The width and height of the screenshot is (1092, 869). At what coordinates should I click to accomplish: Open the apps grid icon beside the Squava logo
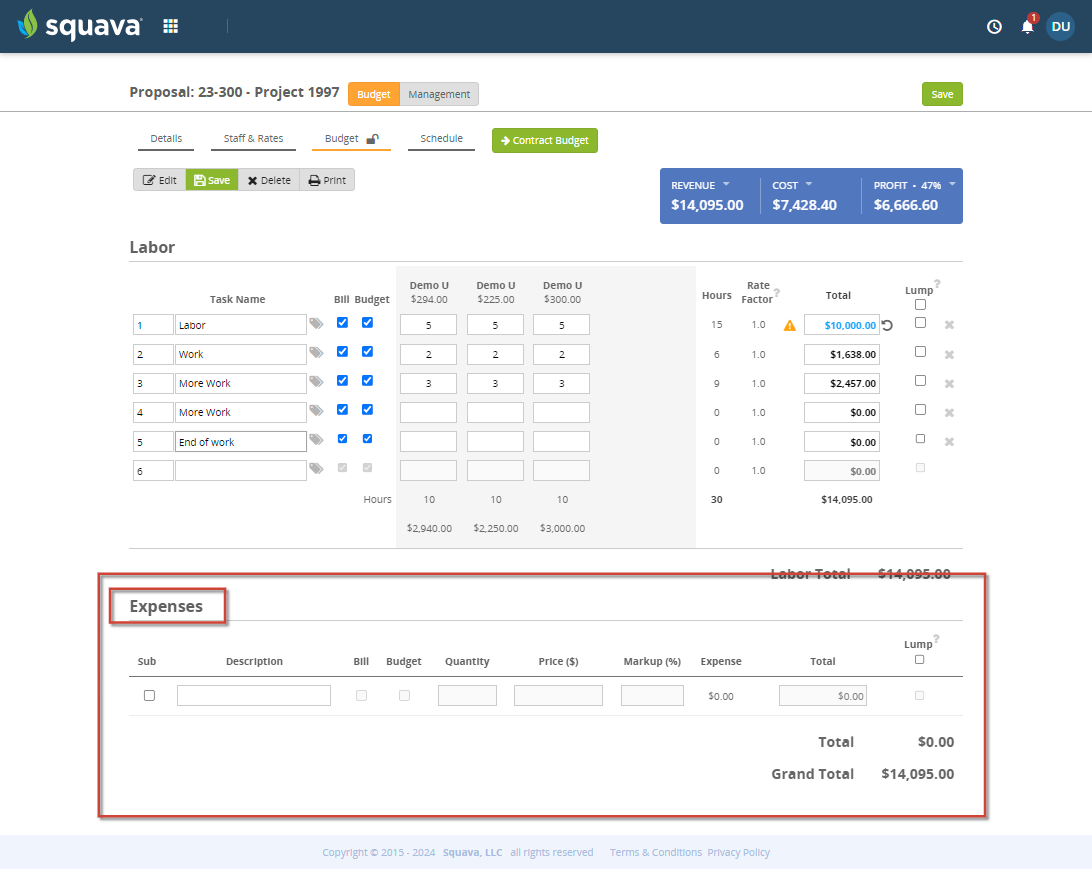pyautogui.click(x=170, y=25)
